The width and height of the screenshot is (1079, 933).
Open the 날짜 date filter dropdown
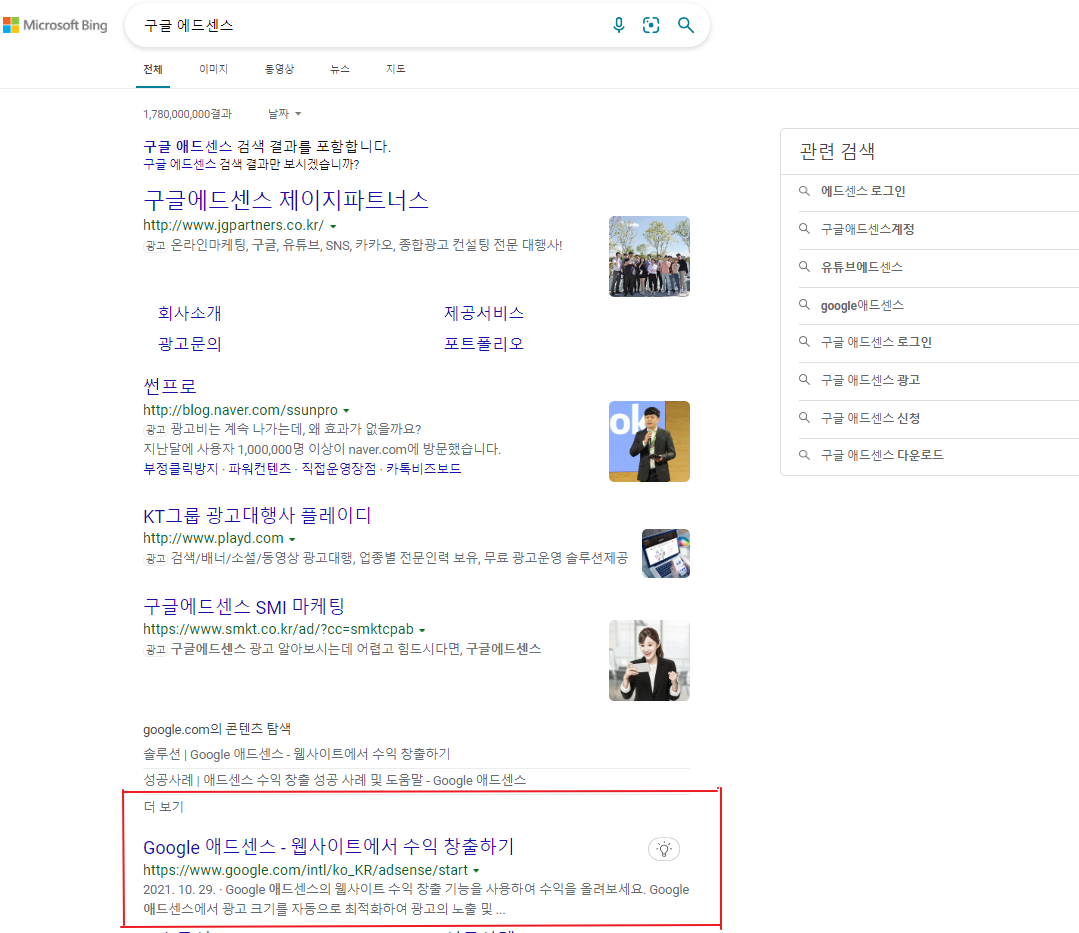tap(284, 114)
